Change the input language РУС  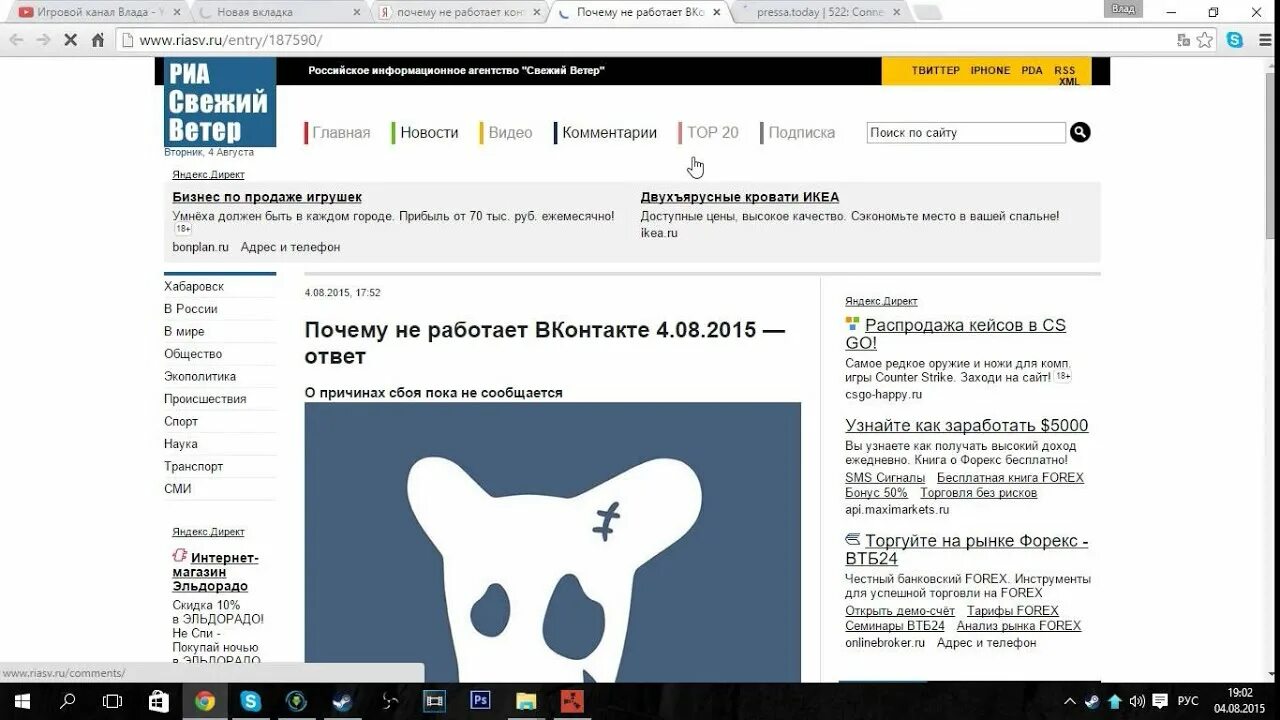[x=1188, y=701]
